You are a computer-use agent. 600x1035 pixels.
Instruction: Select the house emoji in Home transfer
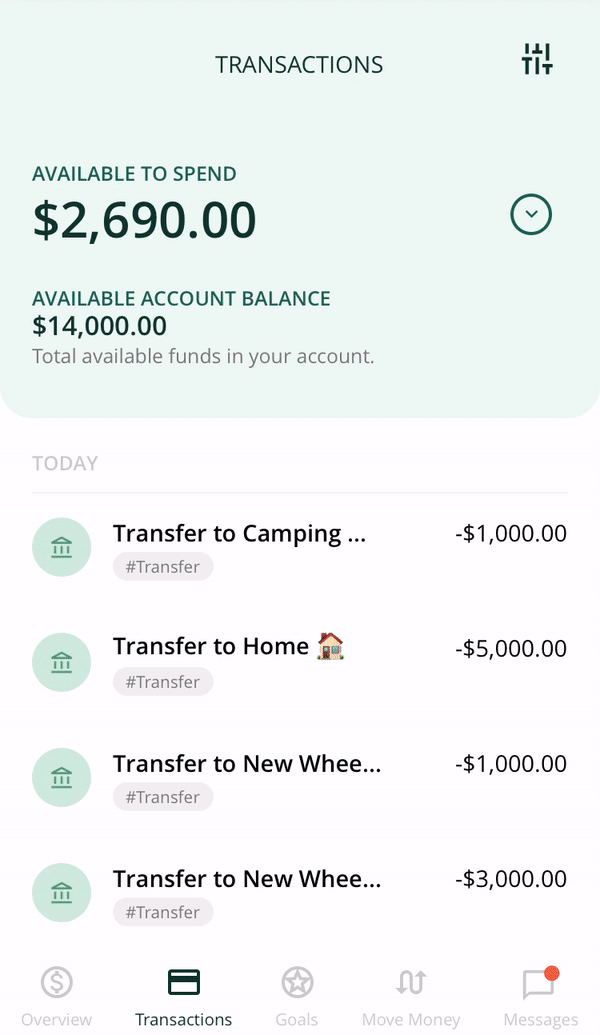tap(330, 646)
